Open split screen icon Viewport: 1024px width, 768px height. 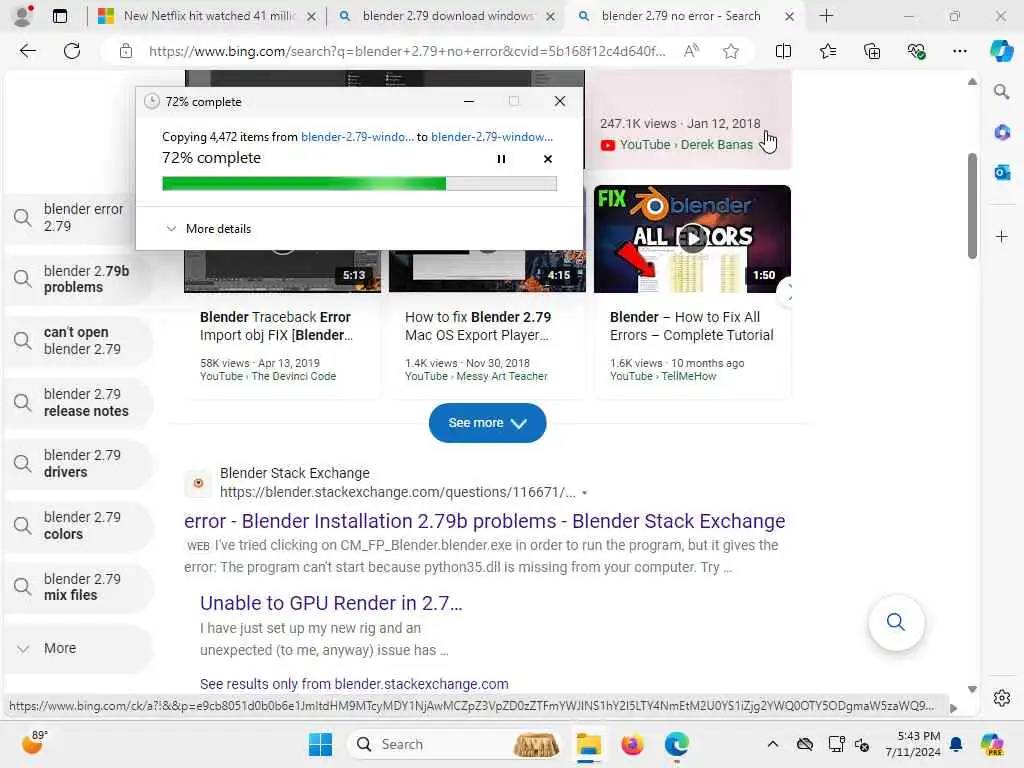(x=783, y=51)
